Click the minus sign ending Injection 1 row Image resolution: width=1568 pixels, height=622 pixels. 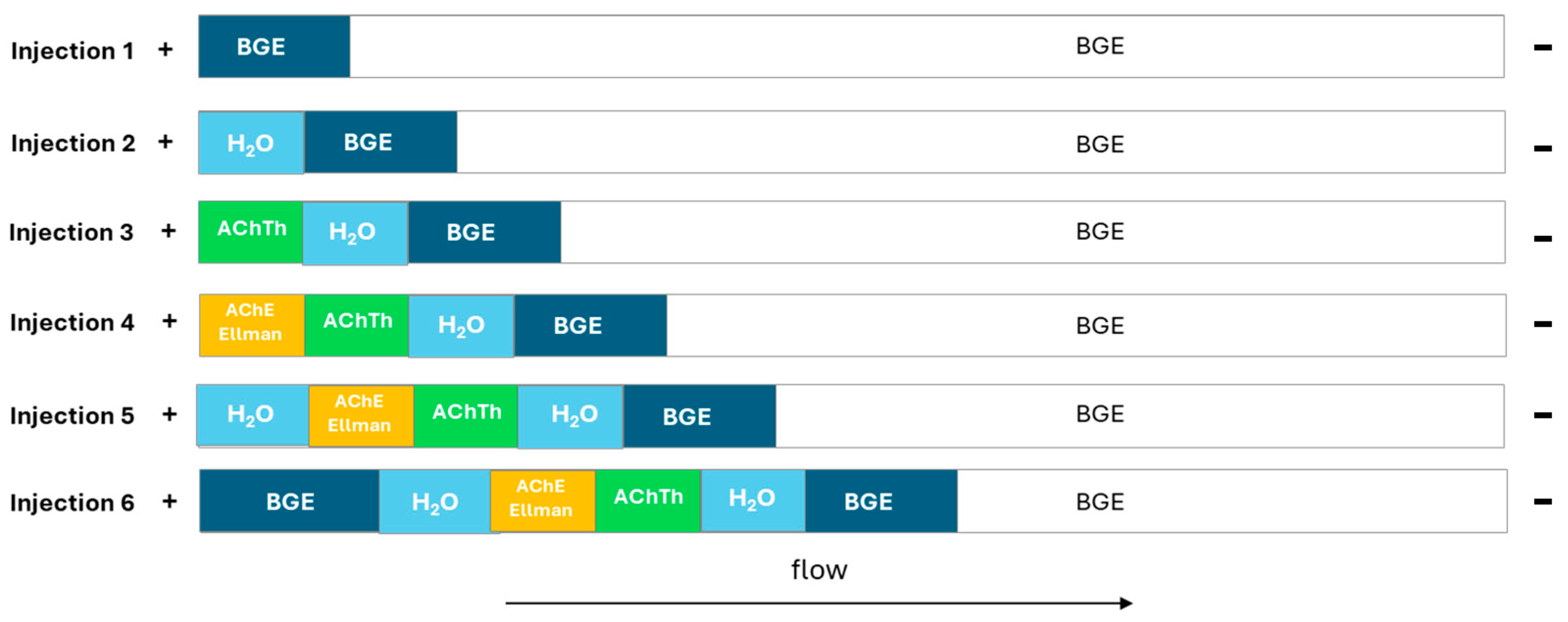[1542, 48]
